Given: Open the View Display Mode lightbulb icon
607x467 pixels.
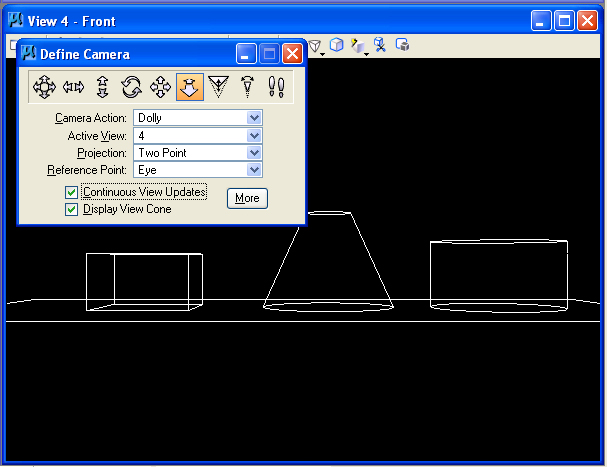Looking at the screenshot, I should coord(358,46).
